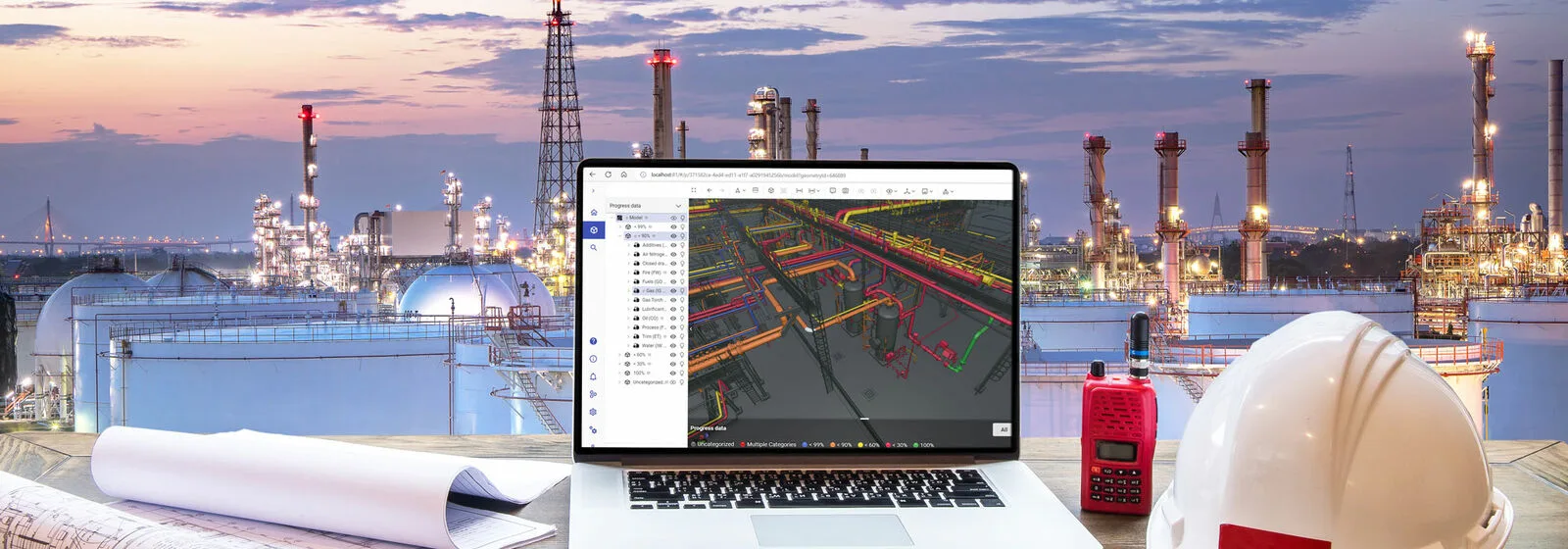Go to browser home icon
The height and width of the screenshot is (549, 1568).
click(623, 175)
